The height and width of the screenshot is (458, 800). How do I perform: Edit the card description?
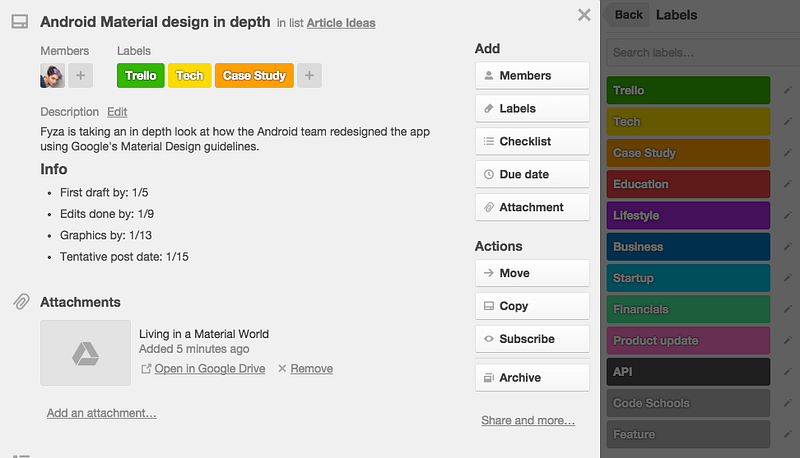pos(117,112)
